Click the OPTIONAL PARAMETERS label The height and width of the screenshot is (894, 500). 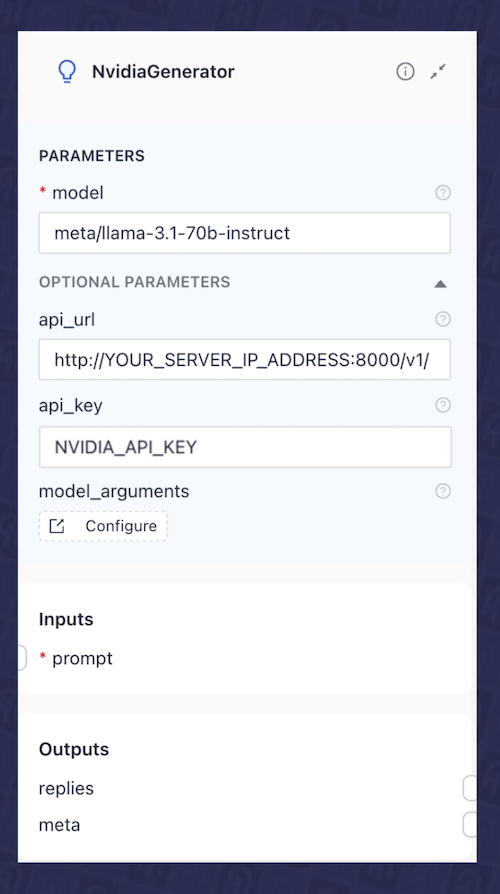(x=135, y=282)
